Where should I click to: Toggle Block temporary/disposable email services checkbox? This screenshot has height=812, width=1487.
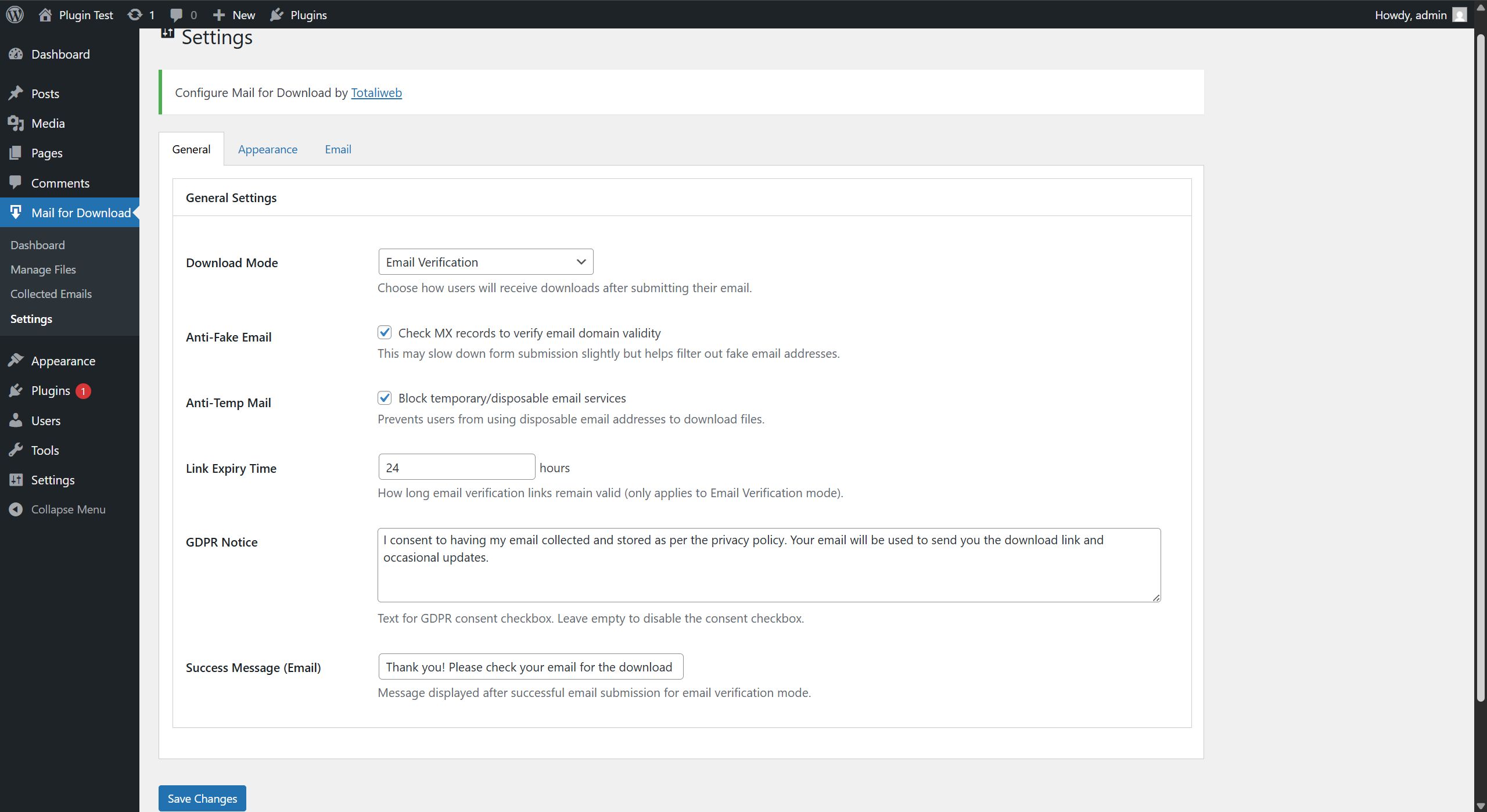coord(385,398)
